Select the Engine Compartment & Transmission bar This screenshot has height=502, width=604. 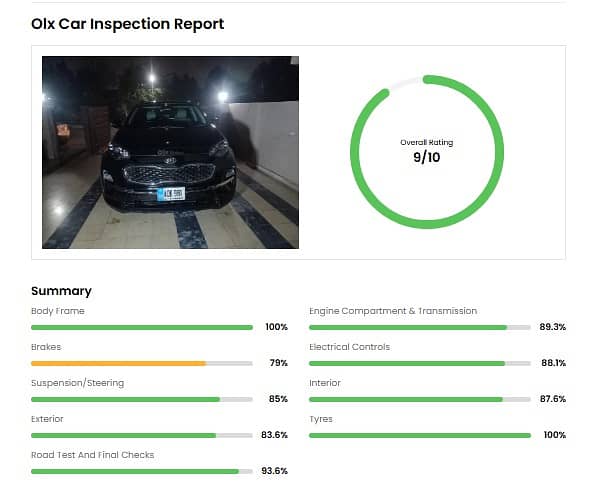pyautogui.click(x=419, y=327)
